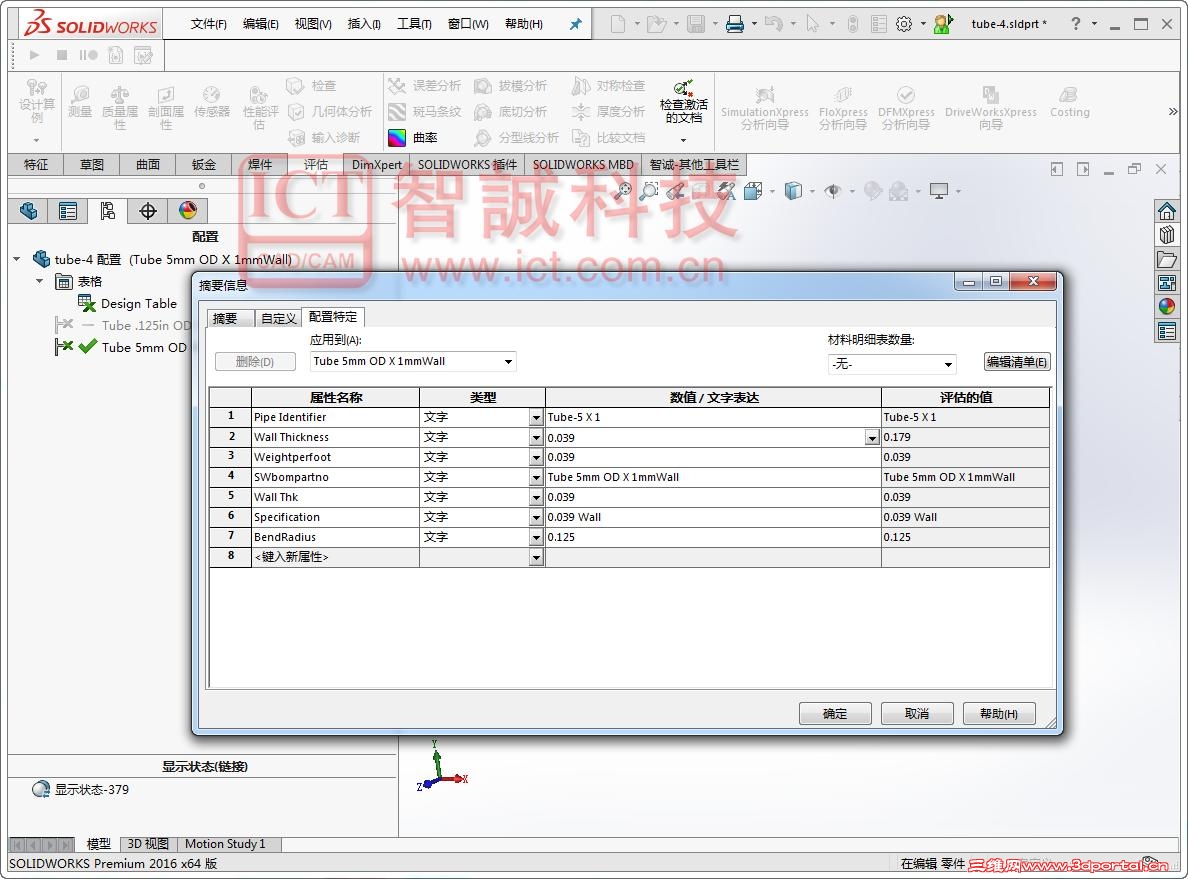1188x879 pixels.
Task: Open the Design Library icon in task pane
Action: point(1167,235)
